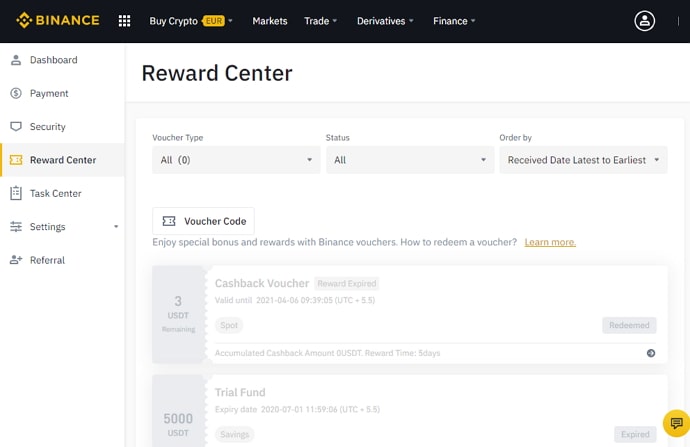This screenshot has width=690, height=447.
Task: Open the Order by Received Date dropdown
Action: coord(584,160)
